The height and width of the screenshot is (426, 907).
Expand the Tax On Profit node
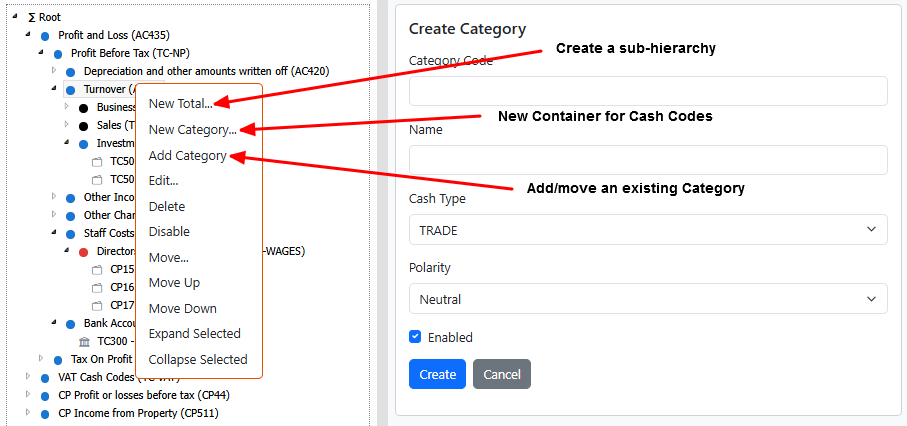tap(40, 358)
